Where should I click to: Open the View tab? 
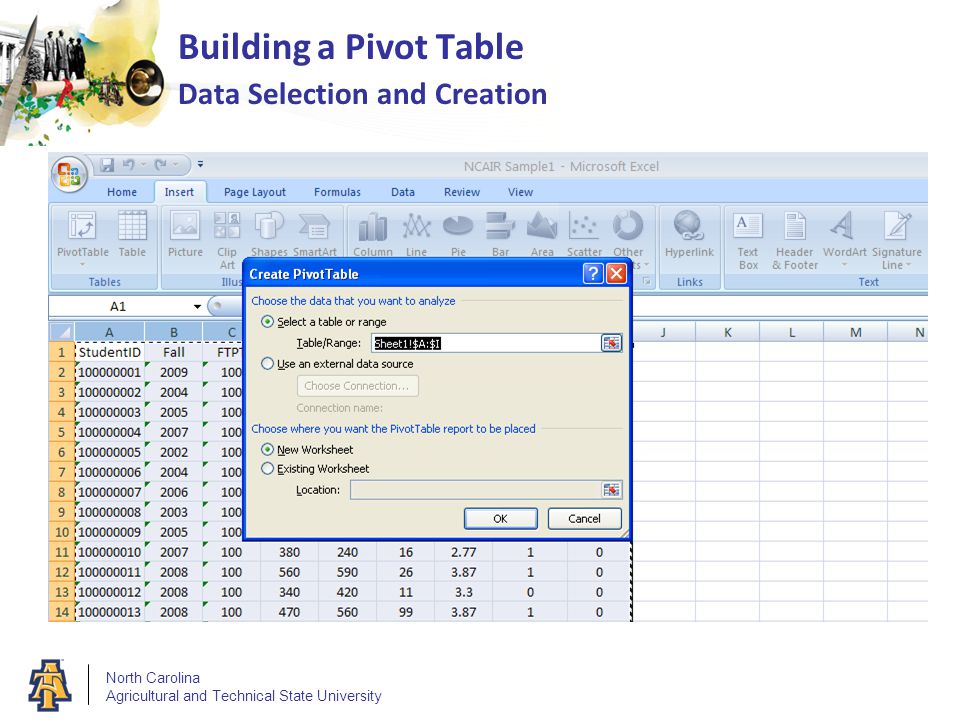[x=520, y=192]
